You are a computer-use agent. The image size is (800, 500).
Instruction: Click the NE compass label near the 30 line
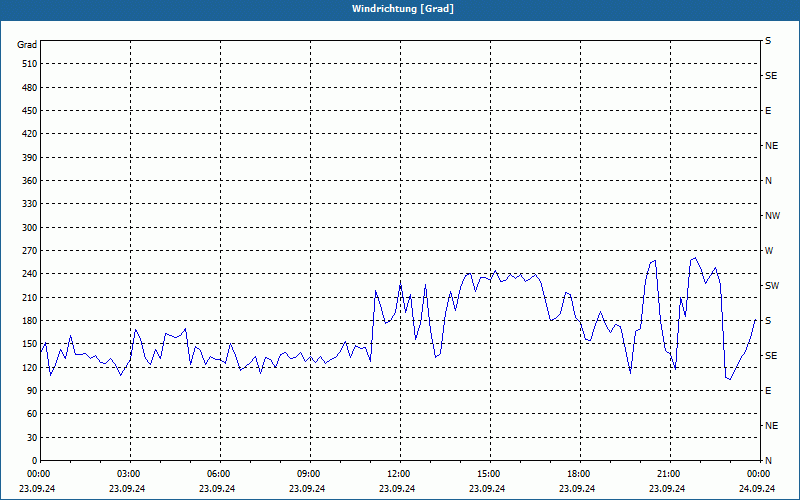pyautogui.click(x=771, y=426)
